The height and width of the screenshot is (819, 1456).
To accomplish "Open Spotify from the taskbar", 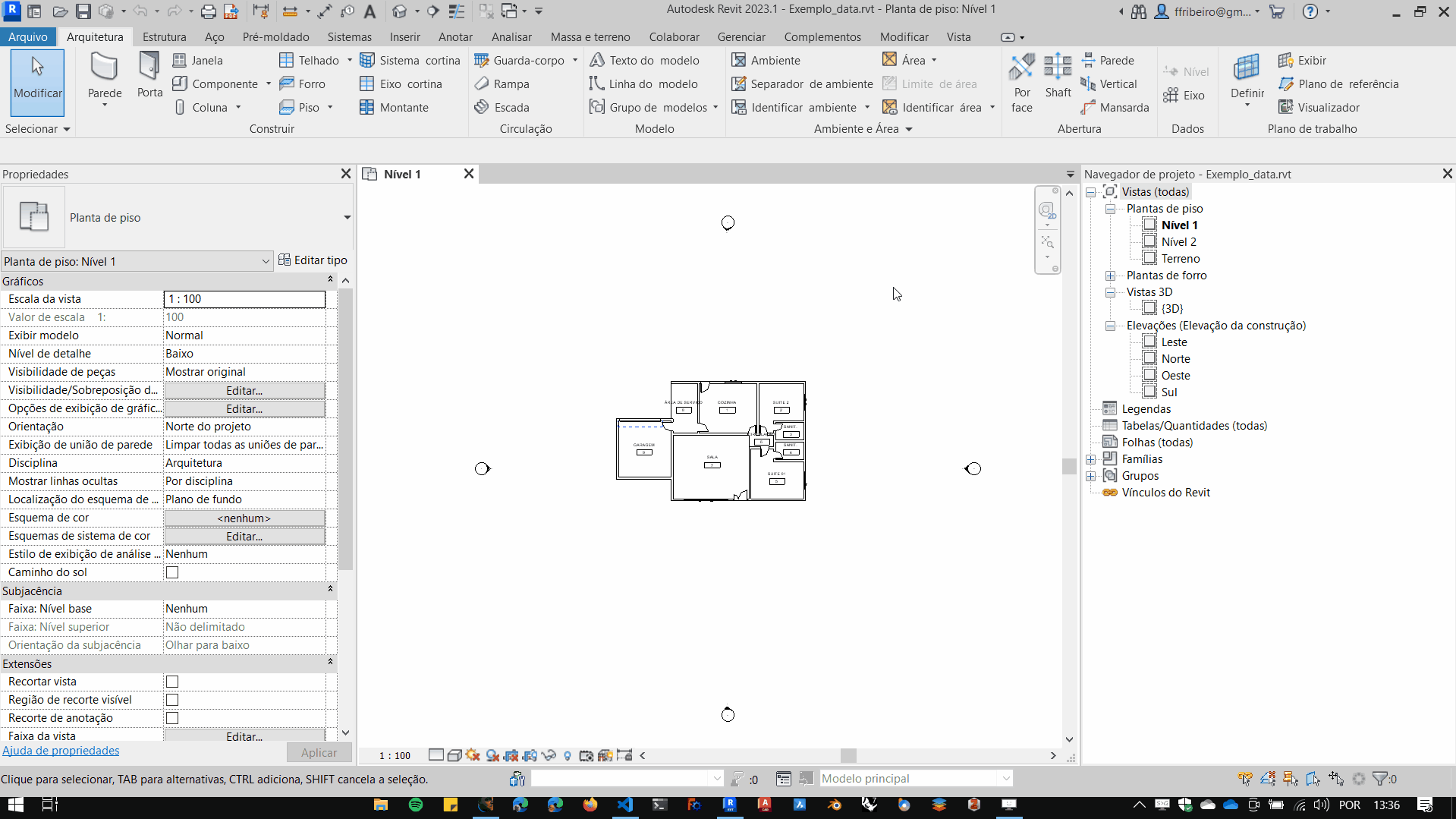I will (x=416, y=805).
